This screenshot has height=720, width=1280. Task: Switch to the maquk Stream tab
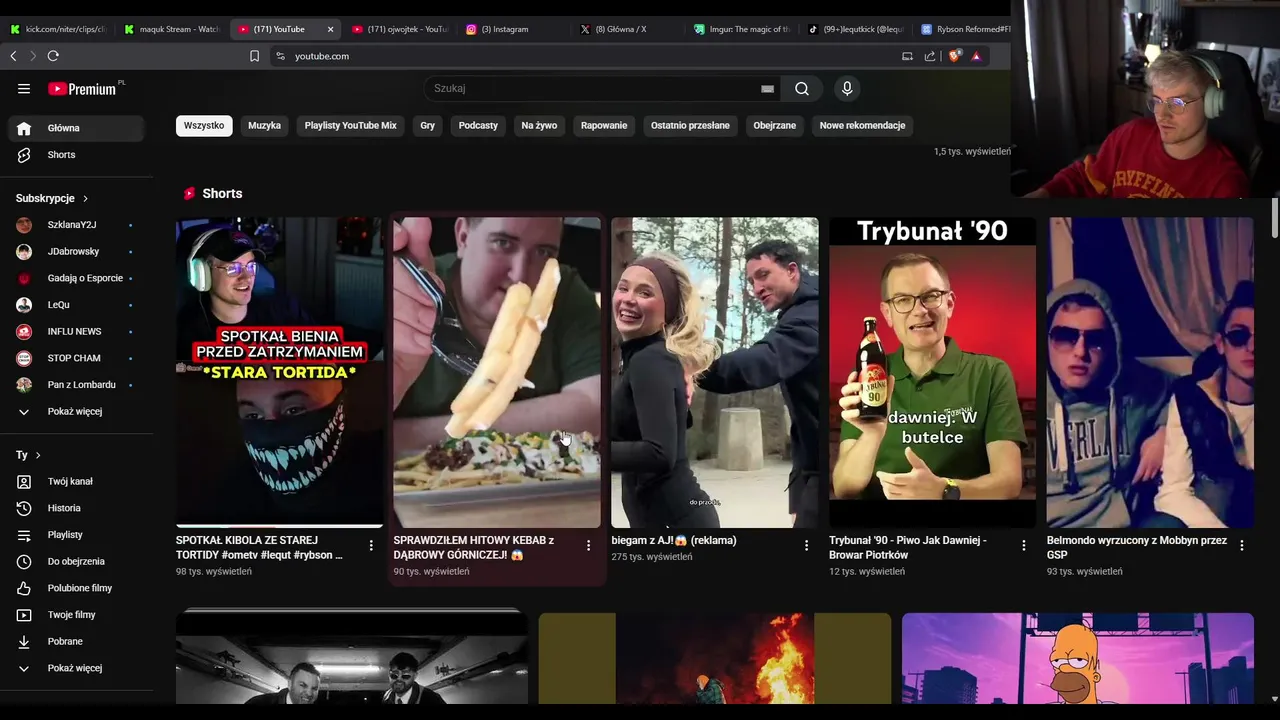[x=172, y=29]
